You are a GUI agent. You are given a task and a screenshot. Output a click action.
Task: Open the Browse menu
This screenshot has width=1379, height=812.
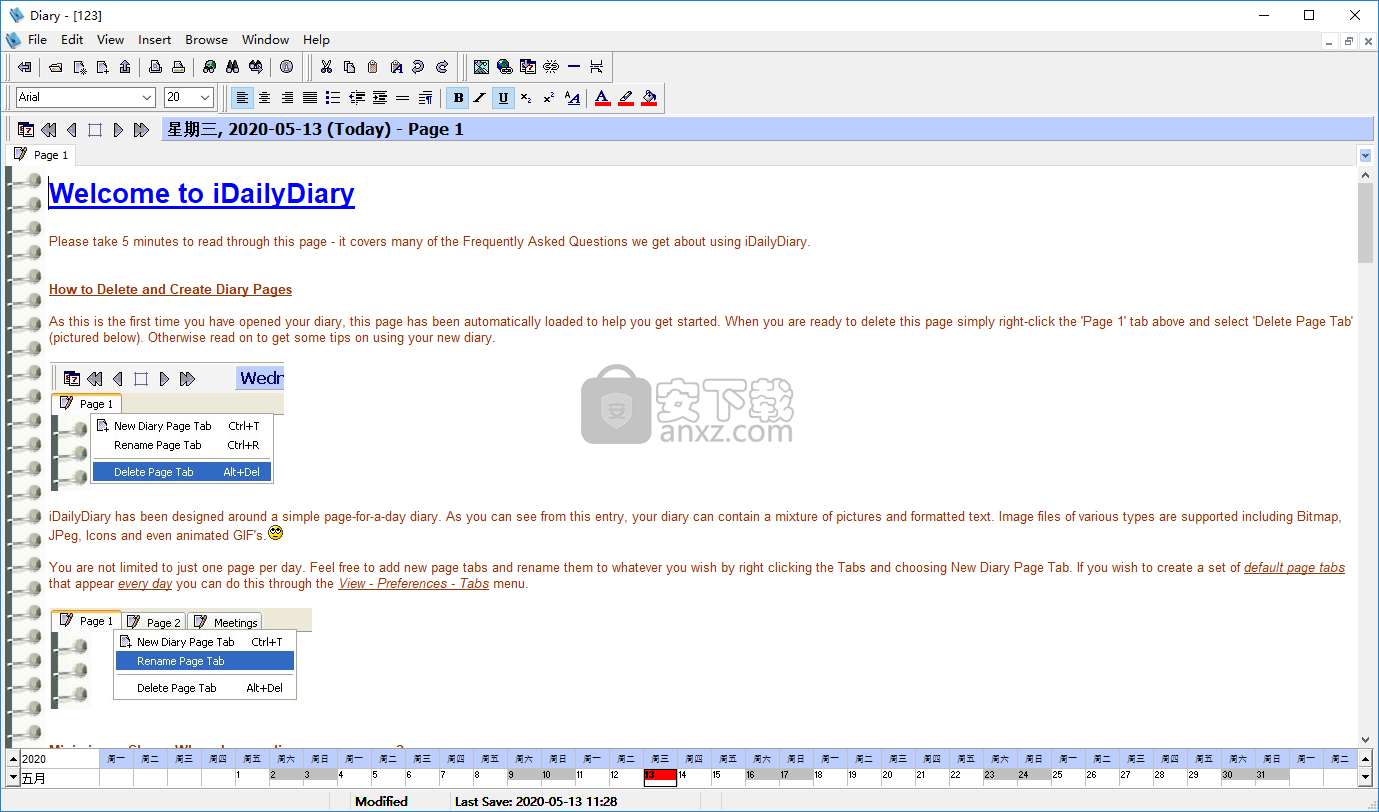point(207,40)
